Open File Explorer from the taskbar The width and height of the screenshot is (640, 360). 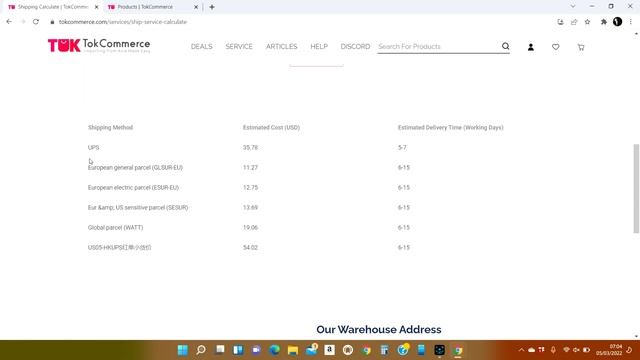[293, 350]
